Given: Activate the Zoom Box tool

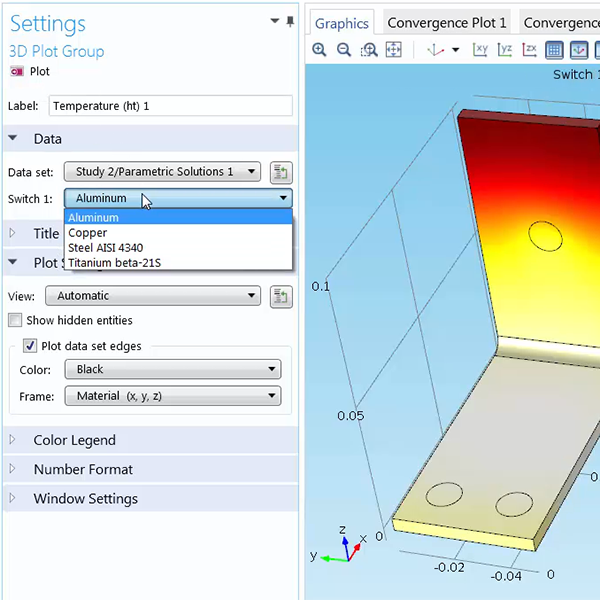Looking at the screenshot, I should (369, 50).
